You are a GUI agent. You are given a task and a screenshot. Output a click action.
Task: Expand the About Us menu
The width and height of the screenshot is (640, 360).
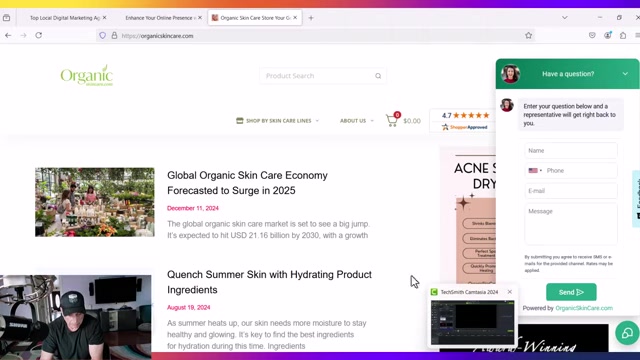click(x=356, y=121)
